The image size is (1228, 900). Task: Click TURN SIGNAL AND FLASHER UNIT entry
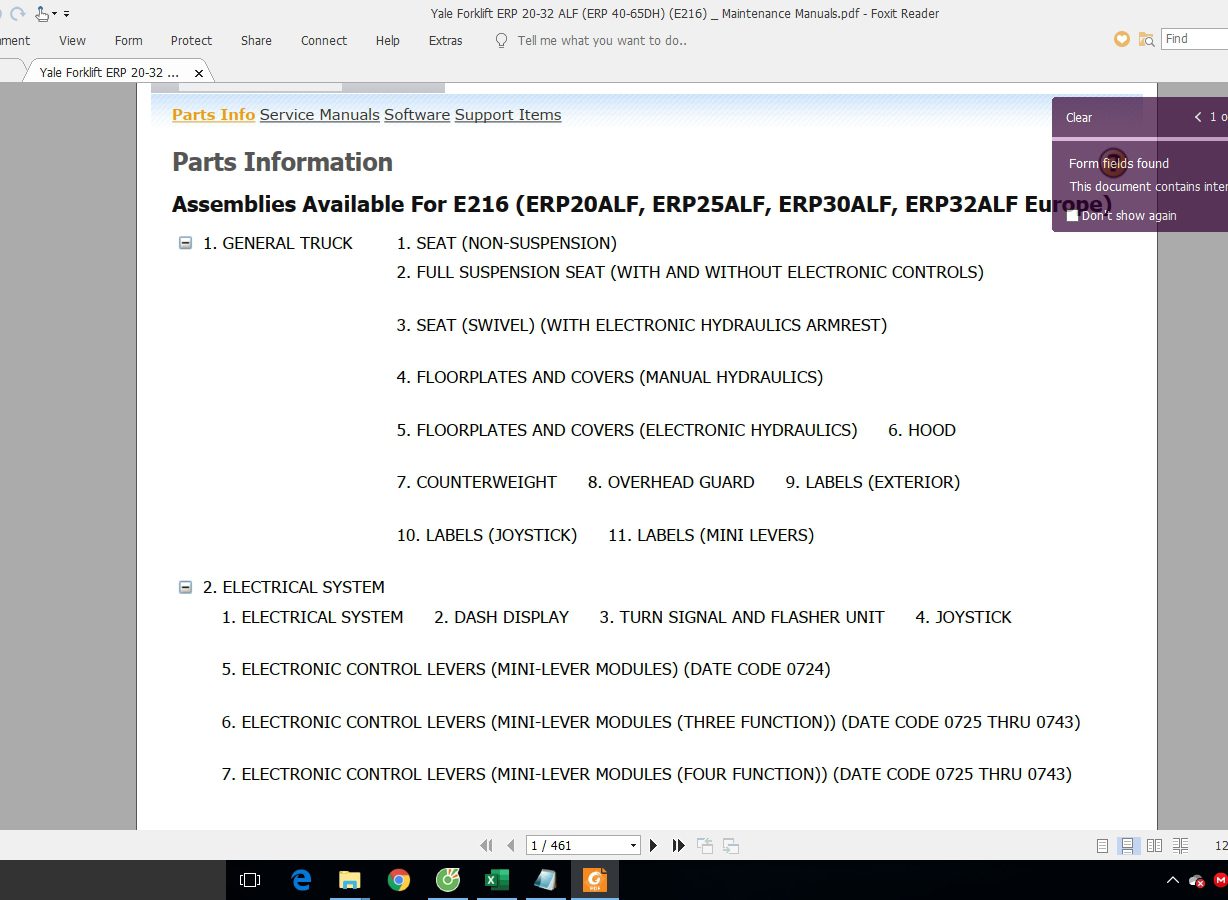742,617
